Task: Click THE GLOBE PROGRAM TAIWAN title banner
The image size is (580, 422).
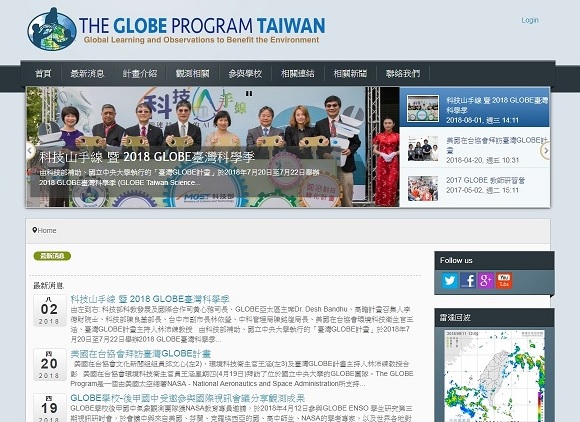Action: 202,26
